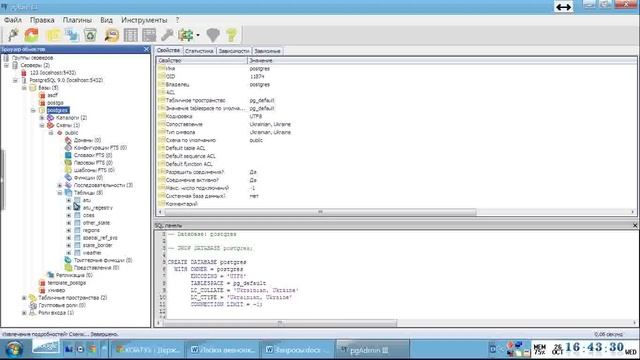The height and width of the screenshot is (360, 640).
Task: Expand the Роли входа (1) node
Action: [x=24, y=313]
